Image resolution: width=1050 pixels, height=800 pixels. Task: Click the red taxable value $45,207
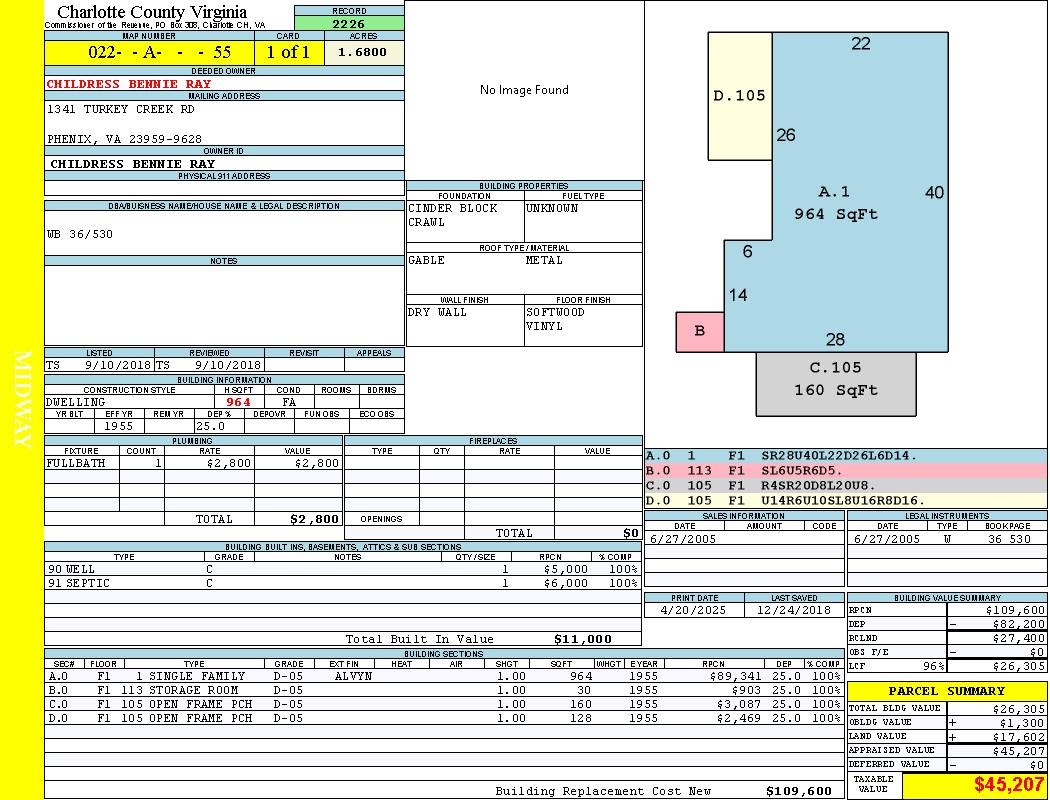click(1009, 785)
